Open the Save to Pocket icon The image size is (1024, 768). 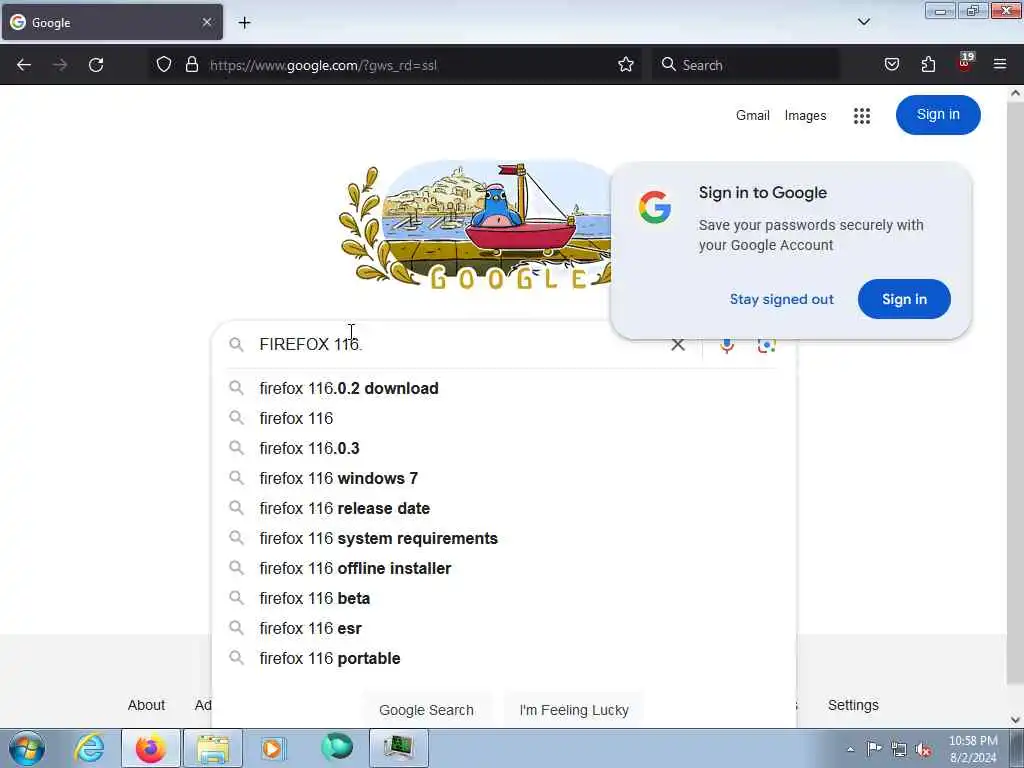click(x=892, y=65)
